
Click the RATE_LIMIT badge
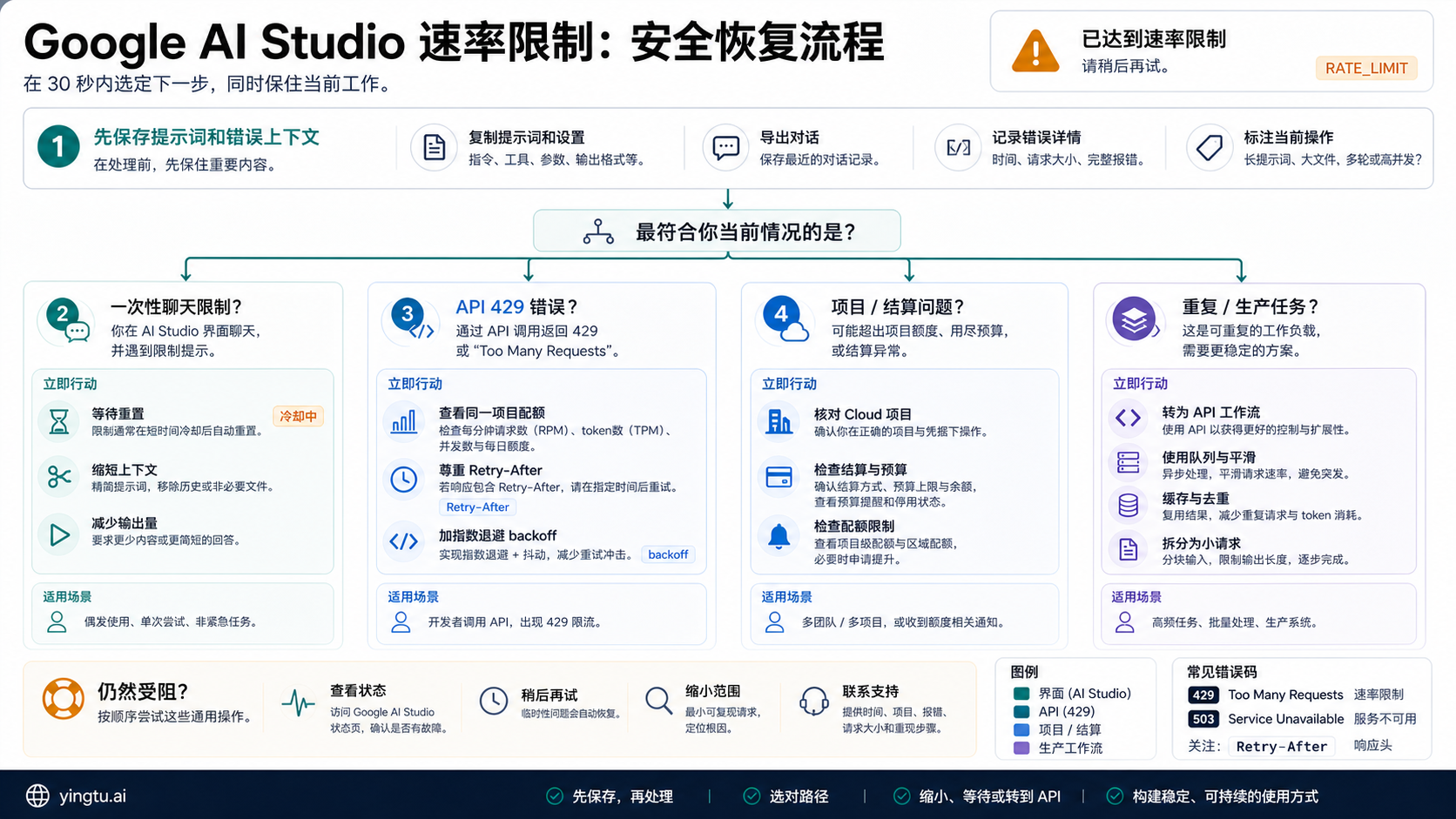(1366, 68)
